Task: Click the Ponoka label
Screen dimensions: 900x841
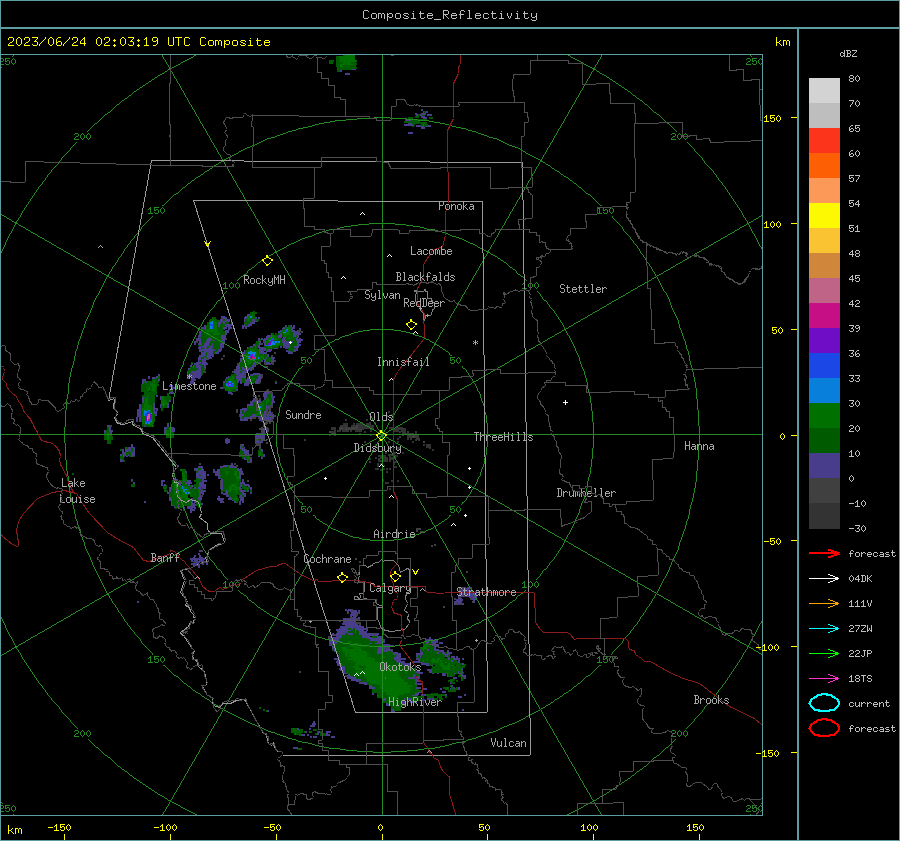Action: (456, 206)
